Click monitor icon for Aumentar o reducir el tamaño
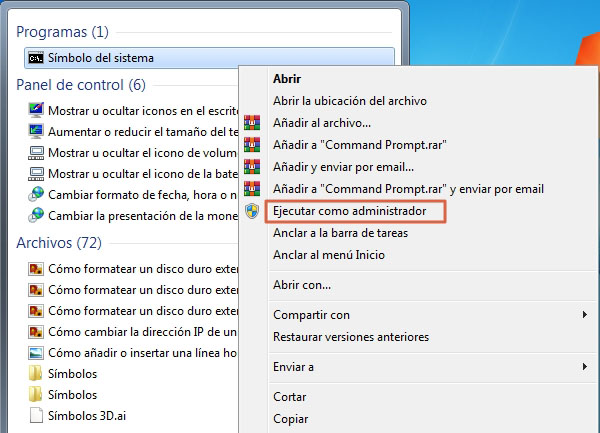The image size is (600, 433). (36, 131)
